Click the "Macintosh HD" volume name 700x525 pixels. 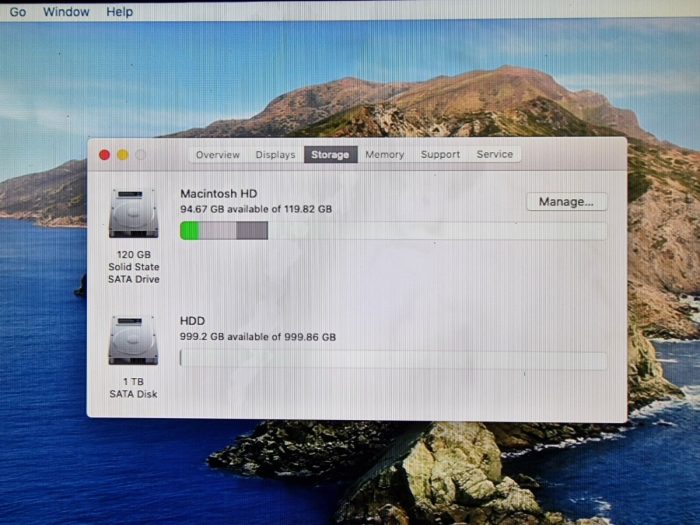[219, 194]
